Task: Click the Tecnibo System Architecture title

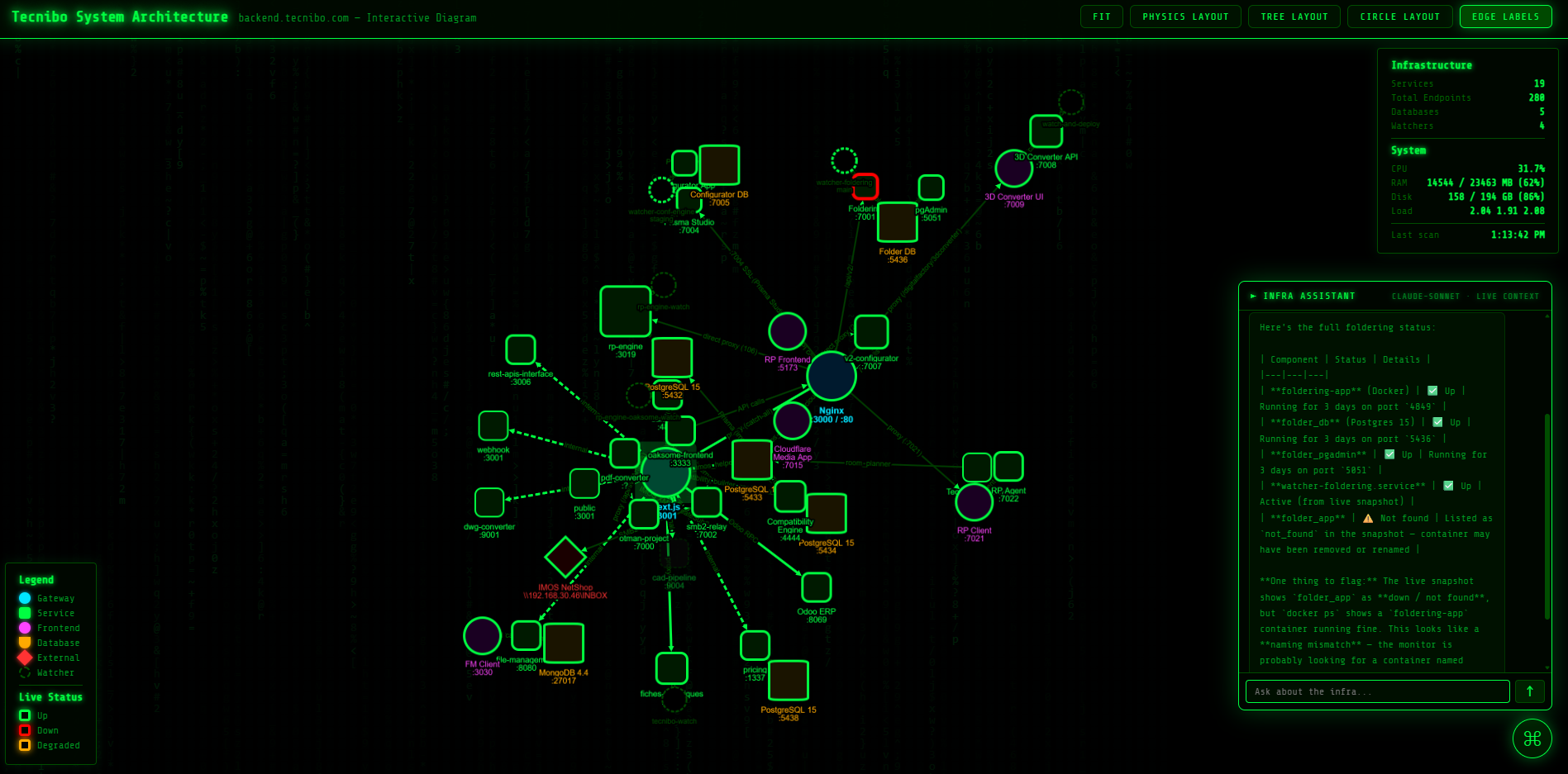Action: [120, 17]
